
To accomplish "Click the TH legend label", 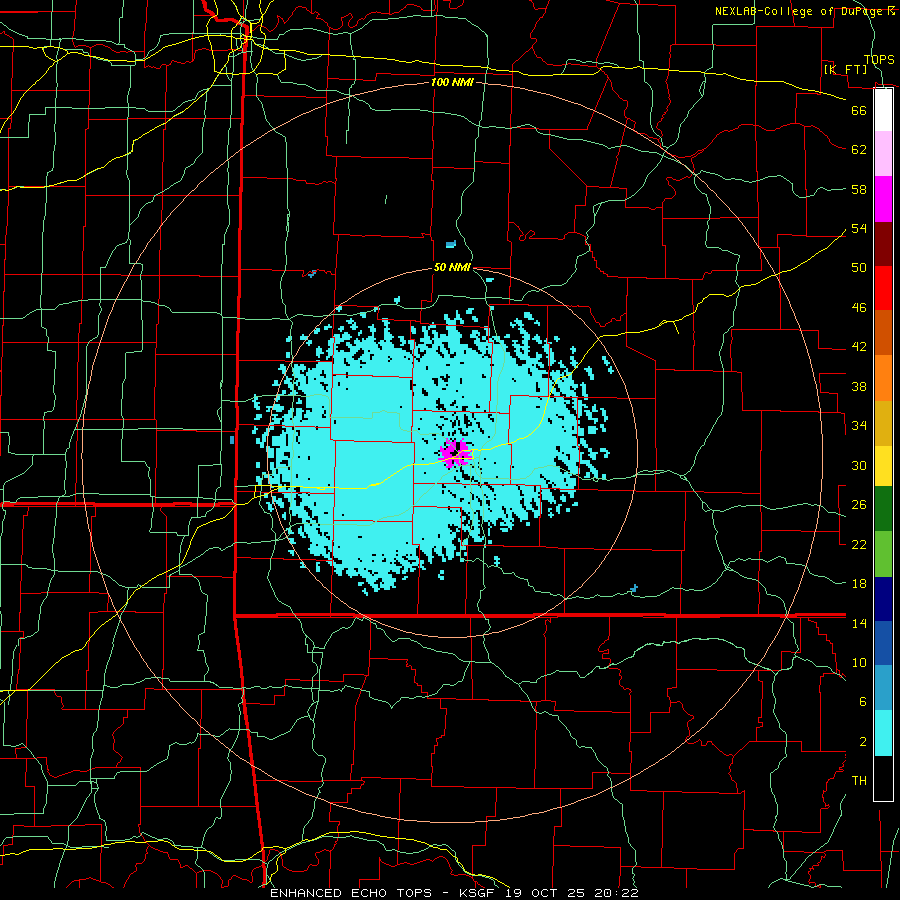I will [x=859, y=780].
